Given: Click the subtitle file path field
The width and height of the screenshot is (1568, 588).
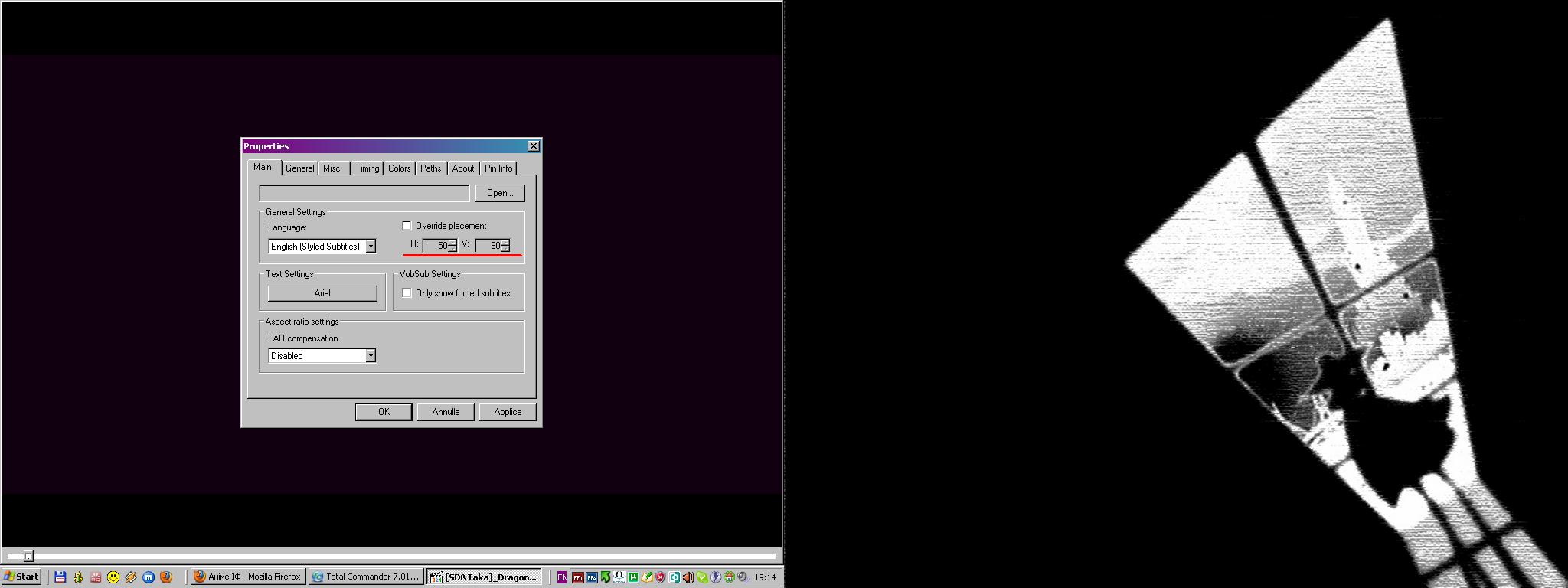Looking at the screenshot, I should 364,193.
